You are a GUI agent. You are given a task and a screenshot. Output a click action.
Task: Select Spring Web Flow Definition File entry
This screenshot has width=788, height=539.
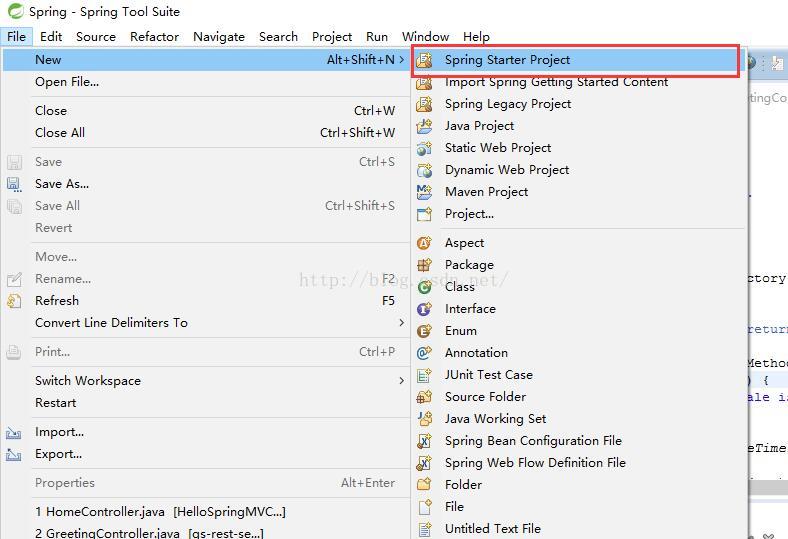[579, 463]
